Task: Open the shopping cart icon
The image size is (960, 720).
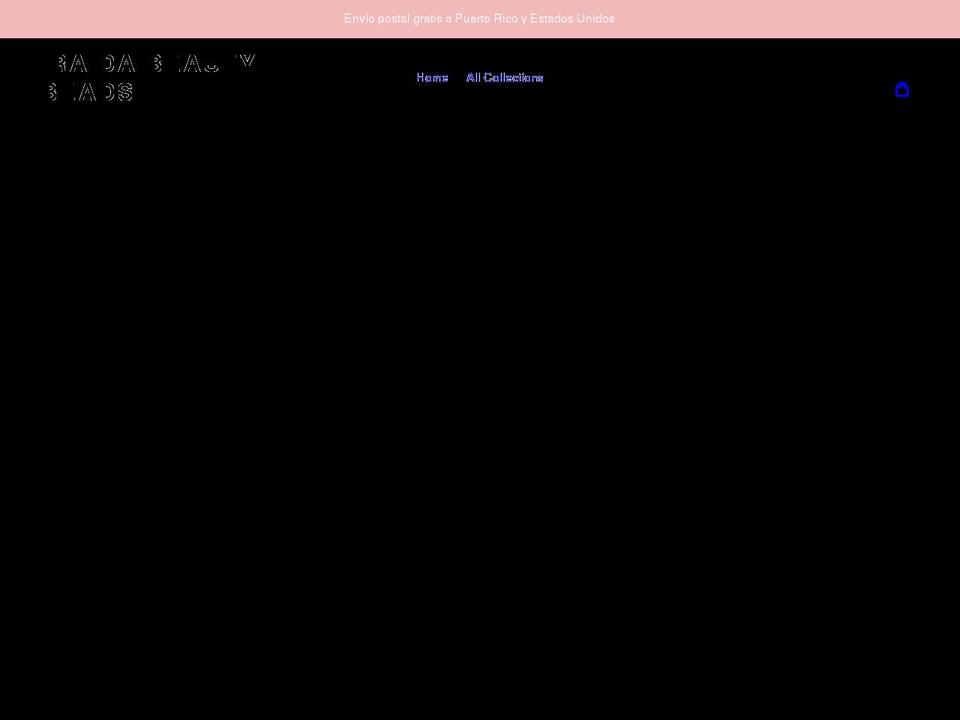Action: [902, 89]
